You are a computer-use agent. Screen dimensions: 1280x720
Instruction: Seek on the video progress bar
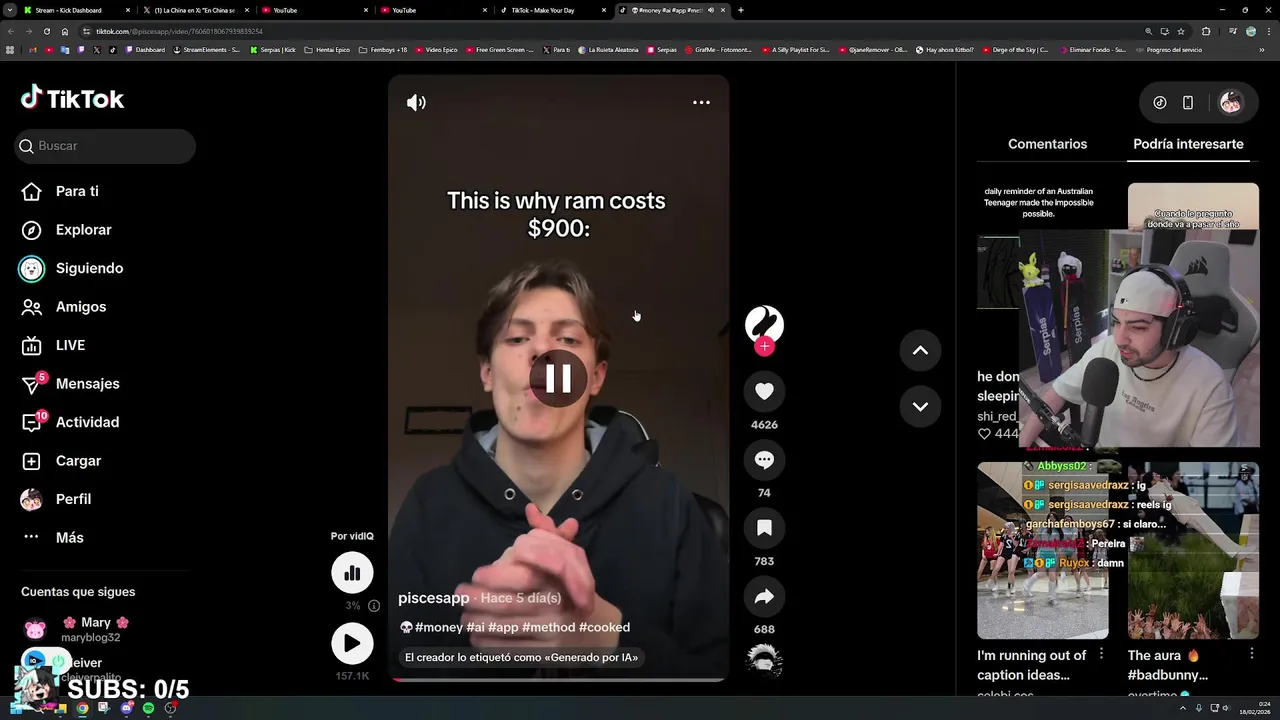[558, 680]
